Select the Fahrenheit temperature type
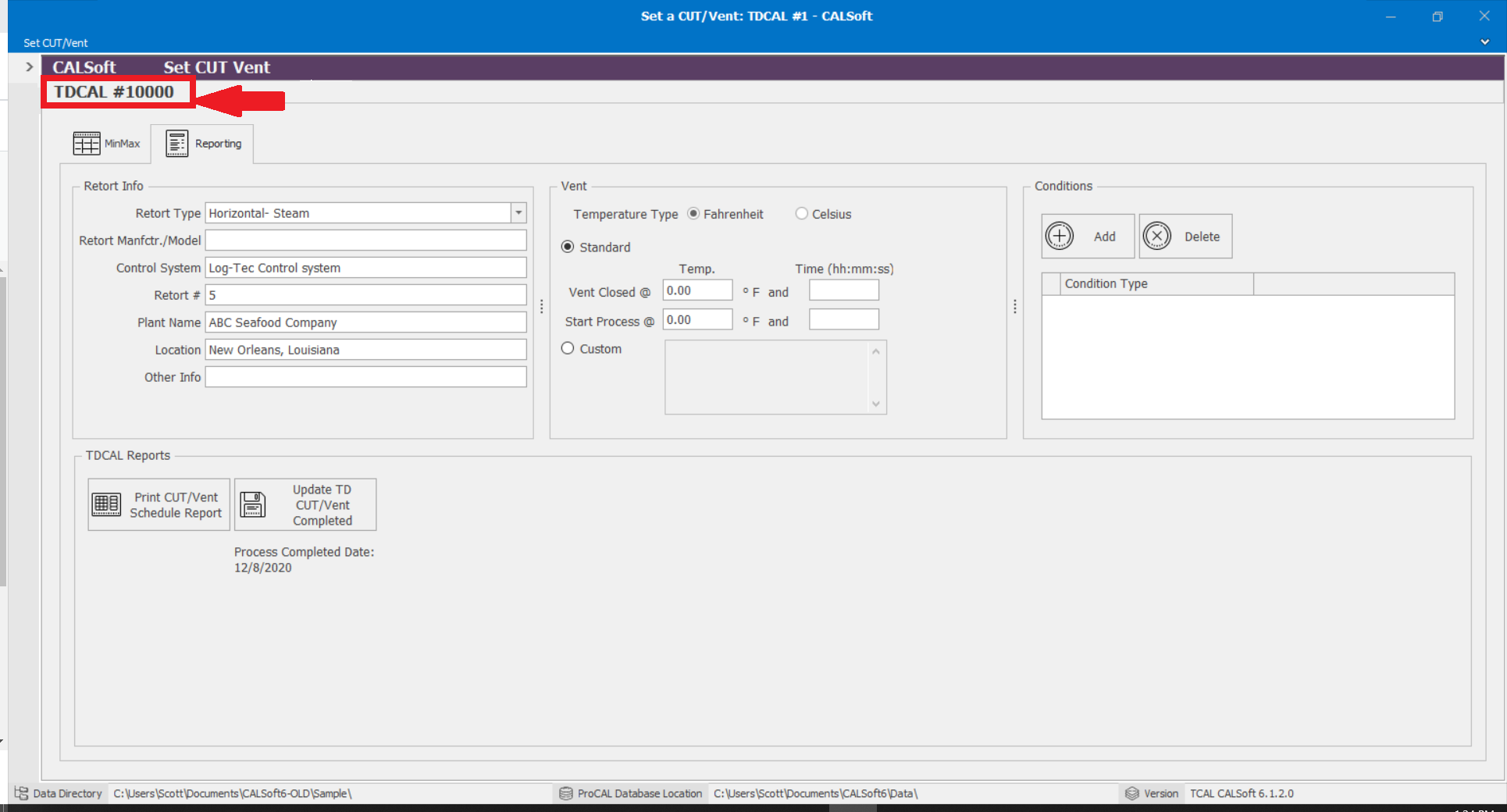Image resolution: width=1507 pixels, height=812 pixels. (x=693, y=214)
